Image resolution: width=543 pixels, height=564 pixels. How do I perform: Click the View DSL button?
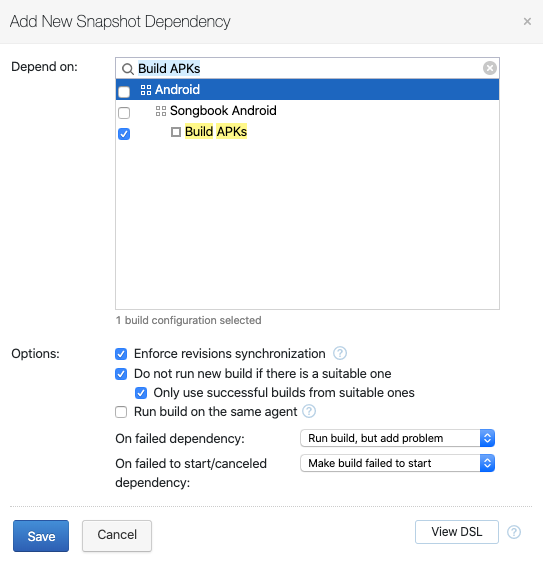[x=457, y=532]
